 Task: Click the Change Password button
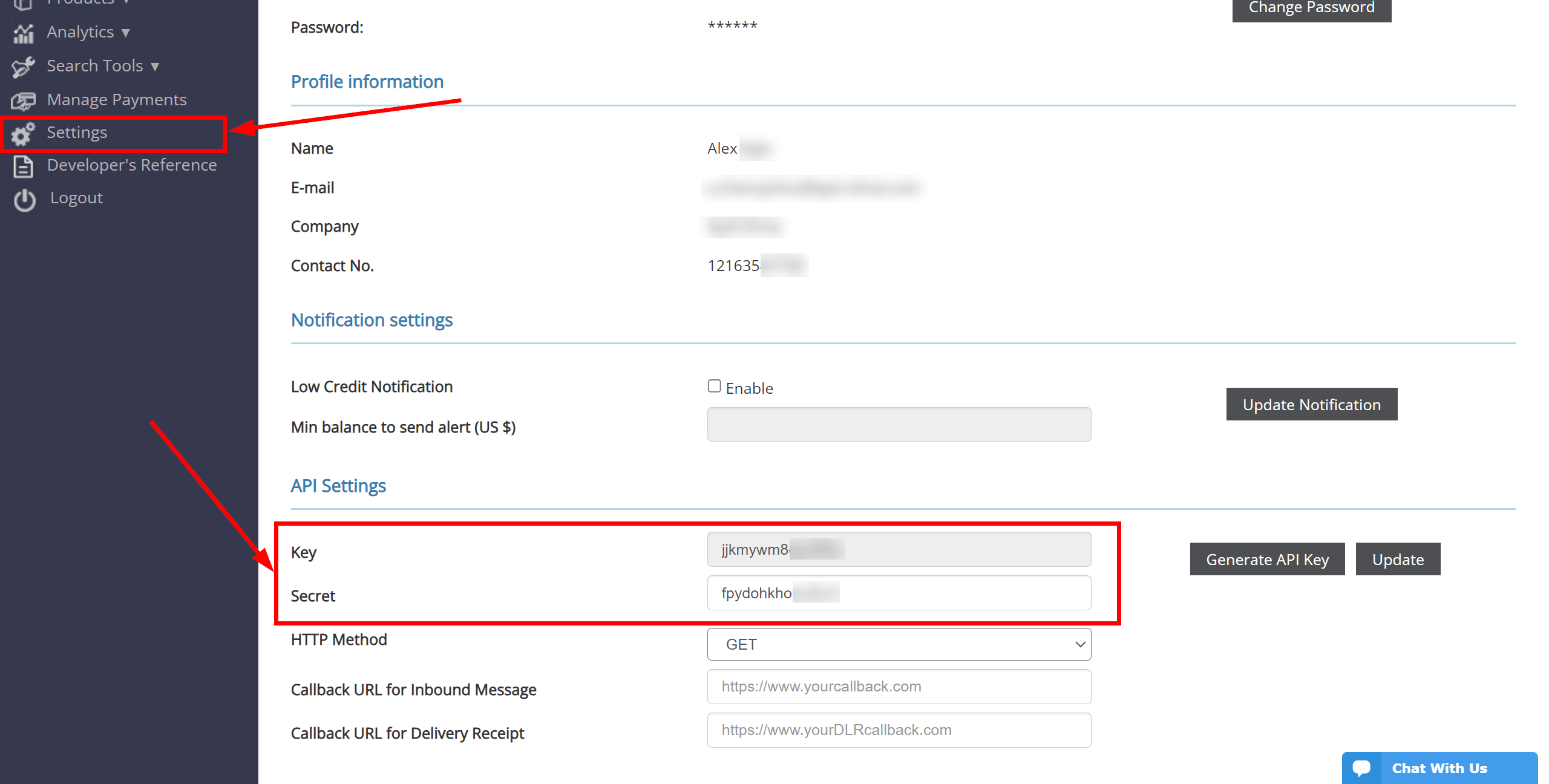(1311, 8)
